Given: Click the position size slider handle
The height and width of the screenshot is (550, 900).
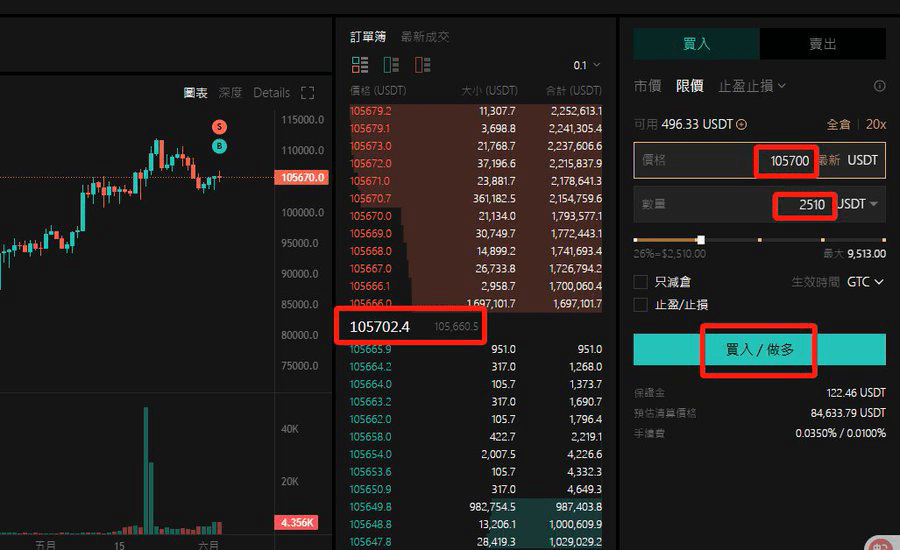Looking at the screenshot, I should click(701, 240).
